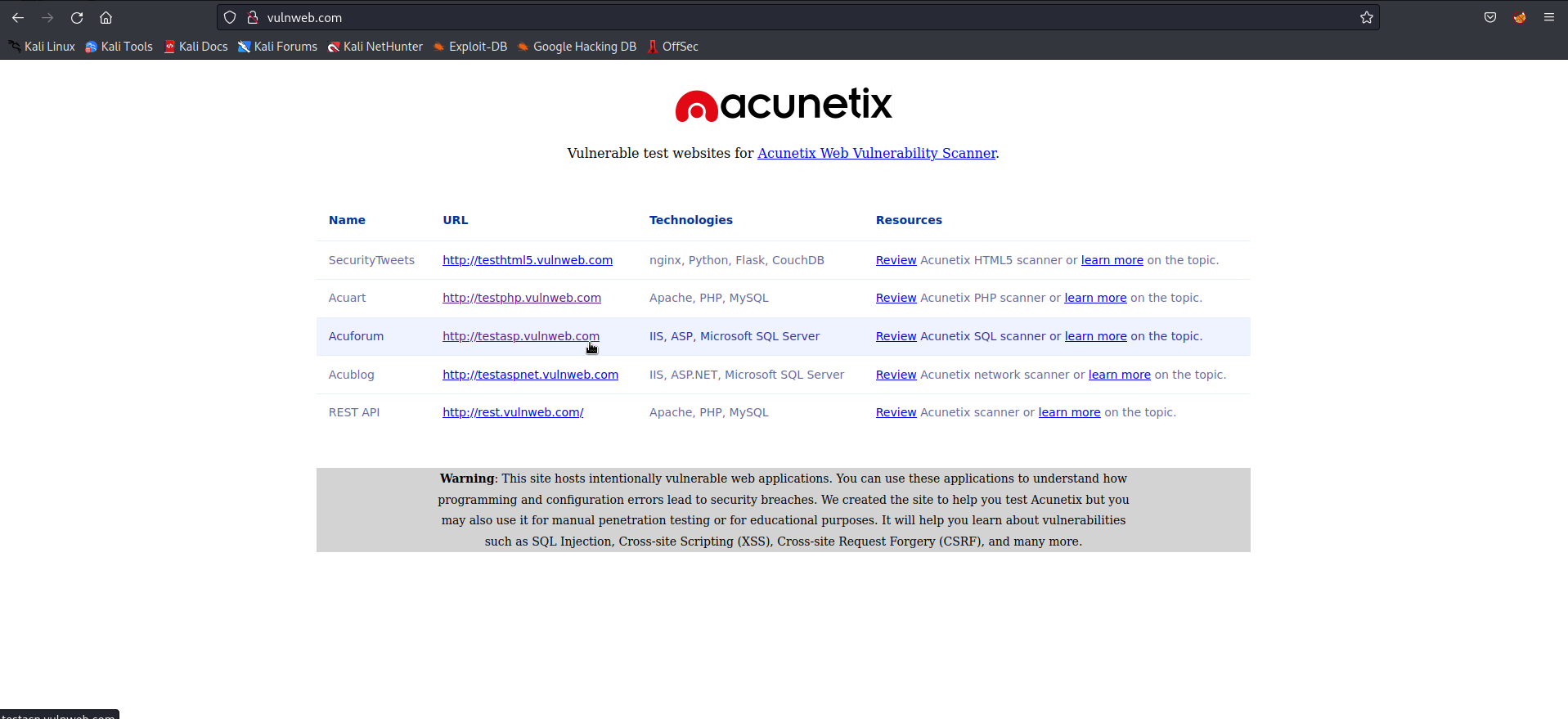Click the 'IIS, ASP, Microsoft SQL Server' cell
Viewport: 1568px width, 719px height.
735,336
